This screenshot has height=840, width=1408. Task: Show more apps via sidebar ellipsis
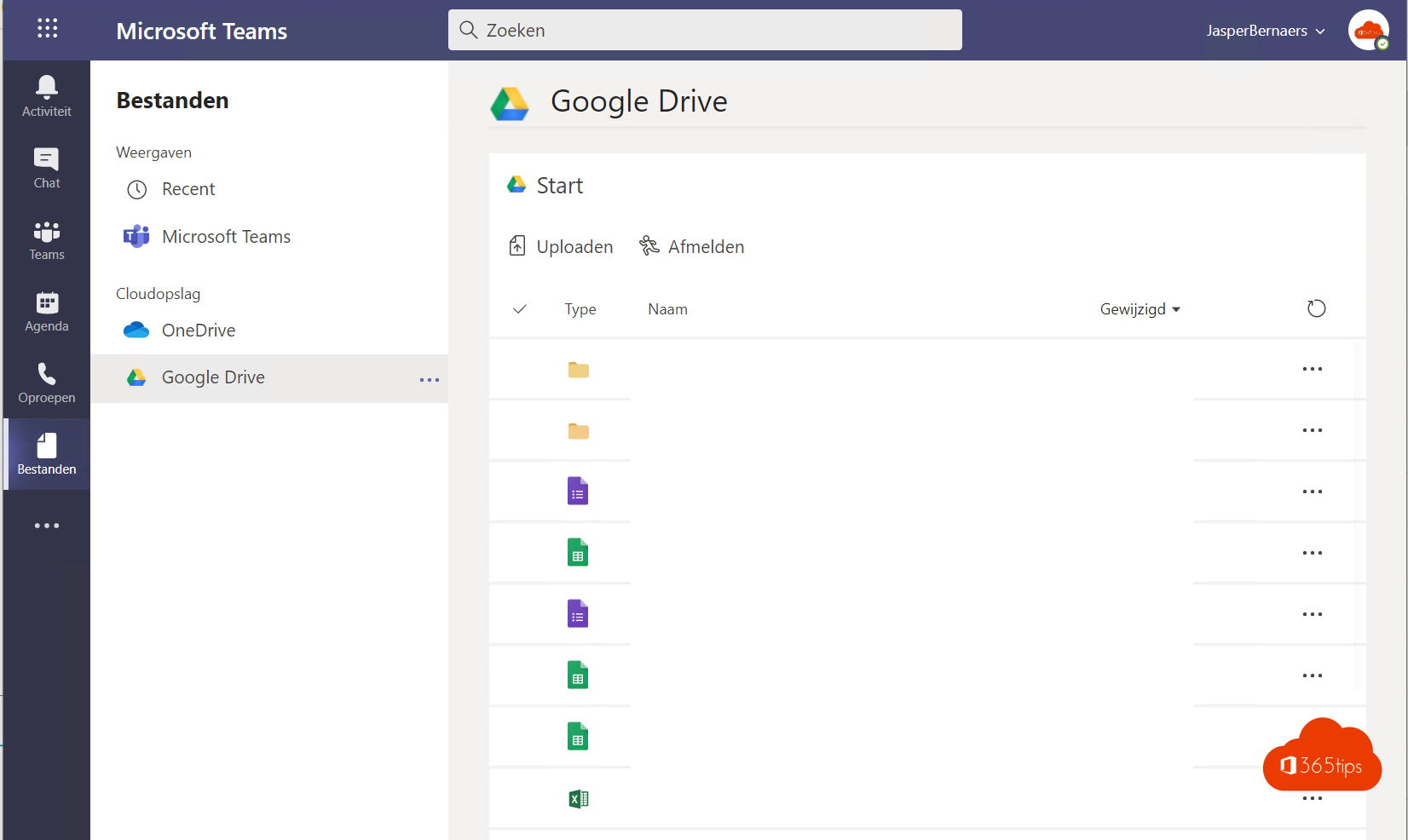click(x=47, y=526)
